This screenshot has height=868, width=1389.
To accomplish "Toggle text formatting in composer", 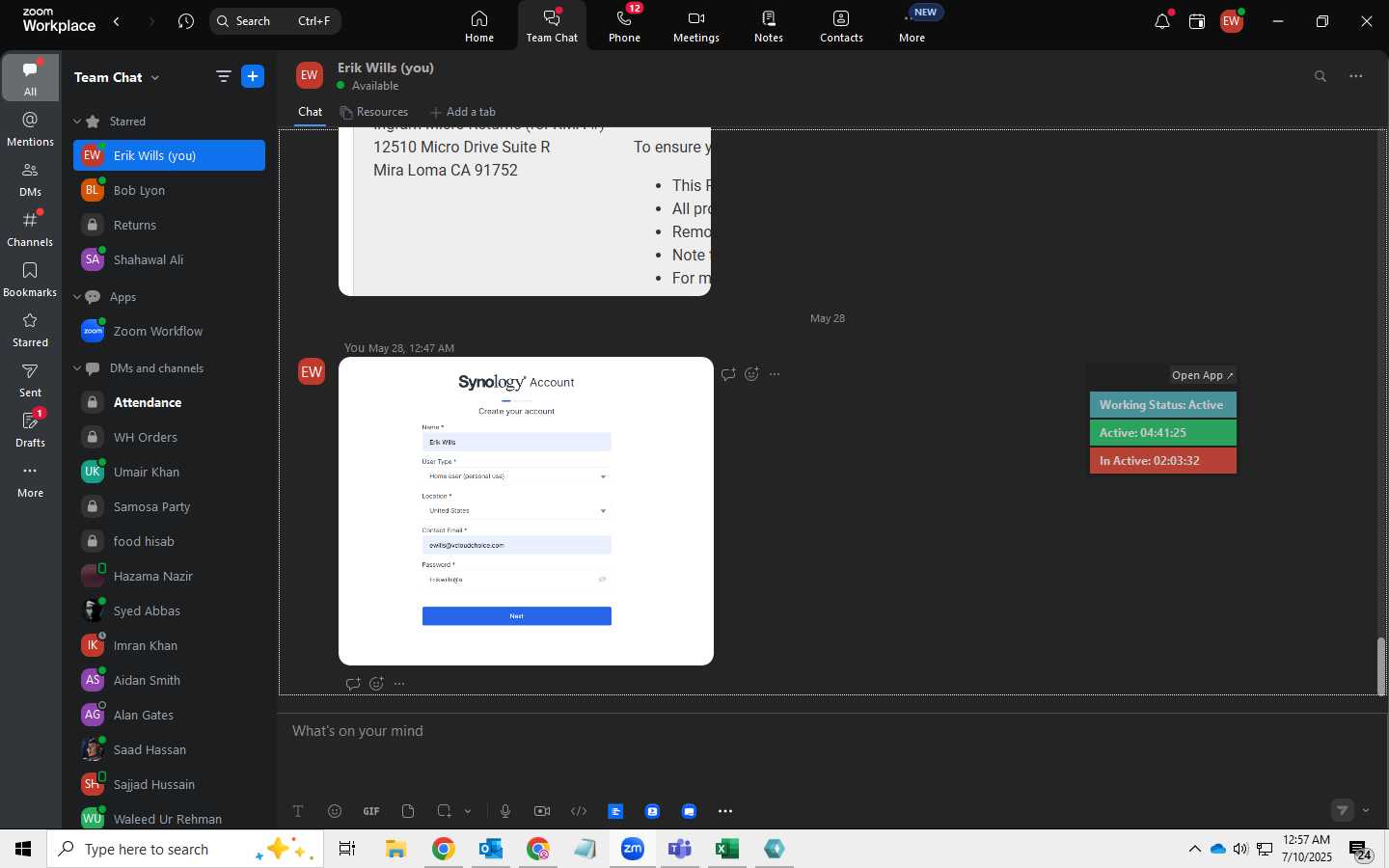I will tap(298, 811).
